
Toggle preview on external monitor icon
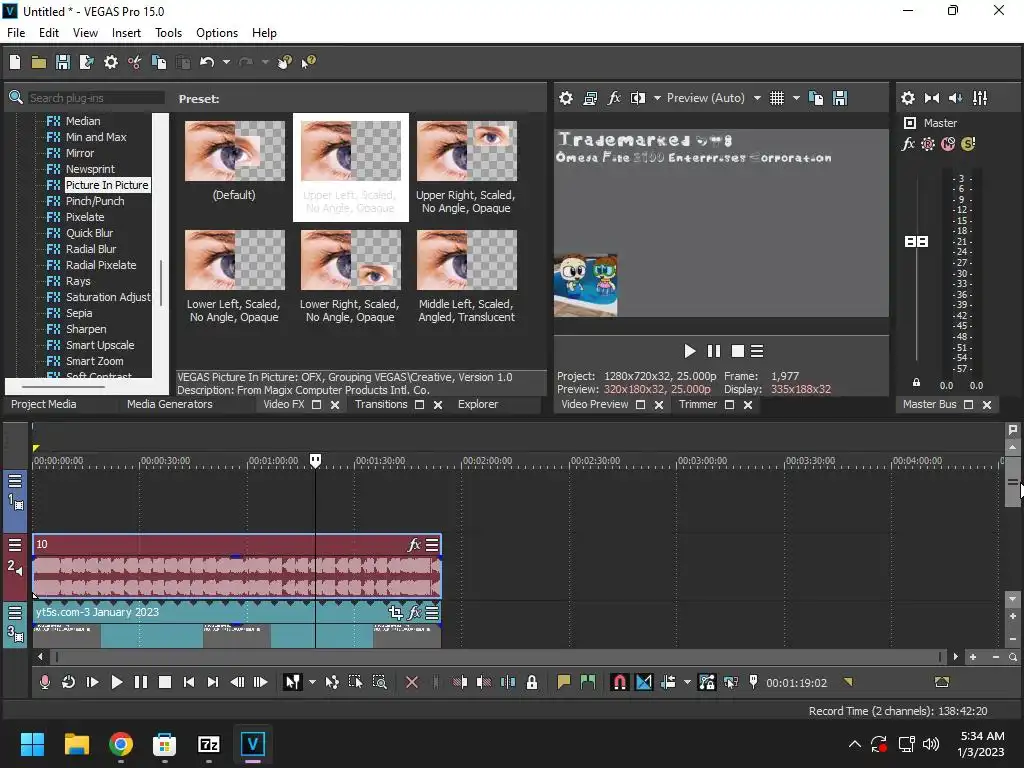click(x=590, y=98)
